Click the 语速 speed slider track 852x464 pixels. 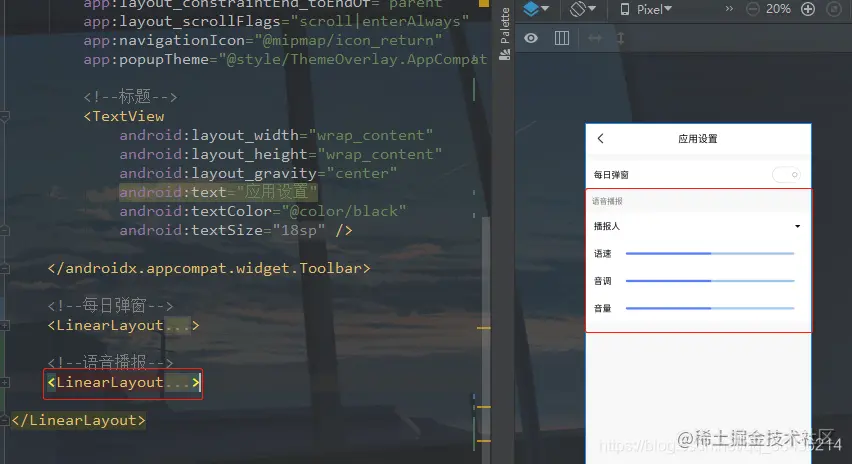click(x=710, y=253)
